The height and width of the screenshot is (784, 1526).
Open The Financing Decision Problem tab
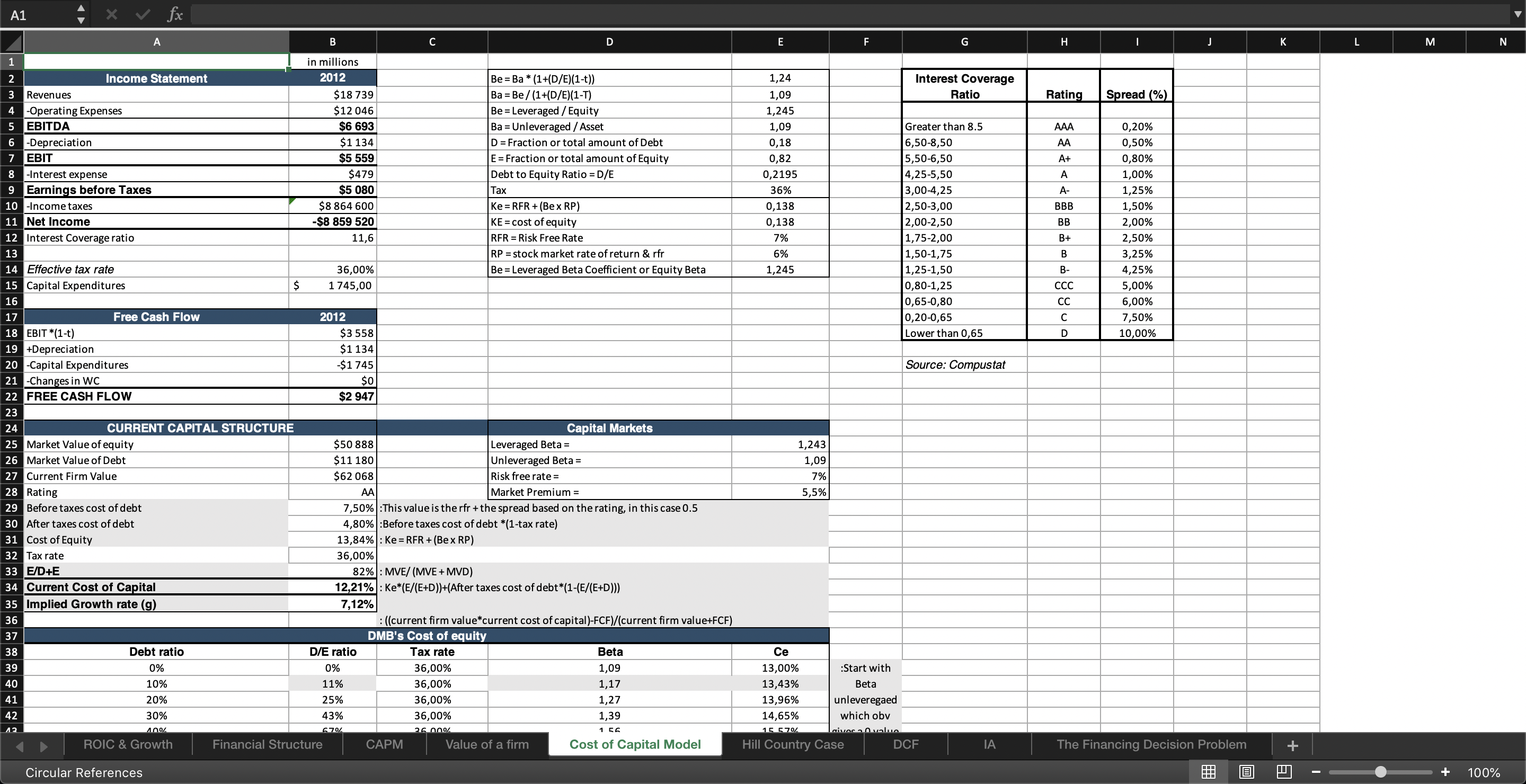point(1151,744)
